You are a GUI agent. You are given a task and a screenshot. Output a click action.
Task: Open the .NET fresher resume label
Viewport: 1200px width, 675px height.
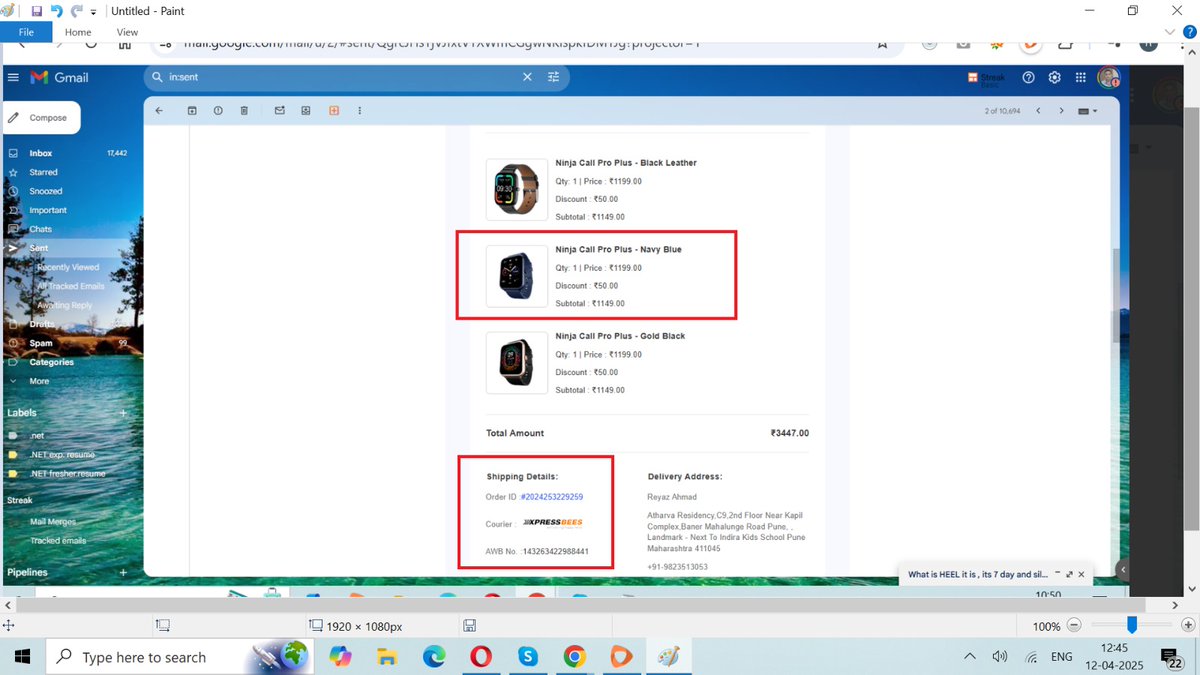68,474
